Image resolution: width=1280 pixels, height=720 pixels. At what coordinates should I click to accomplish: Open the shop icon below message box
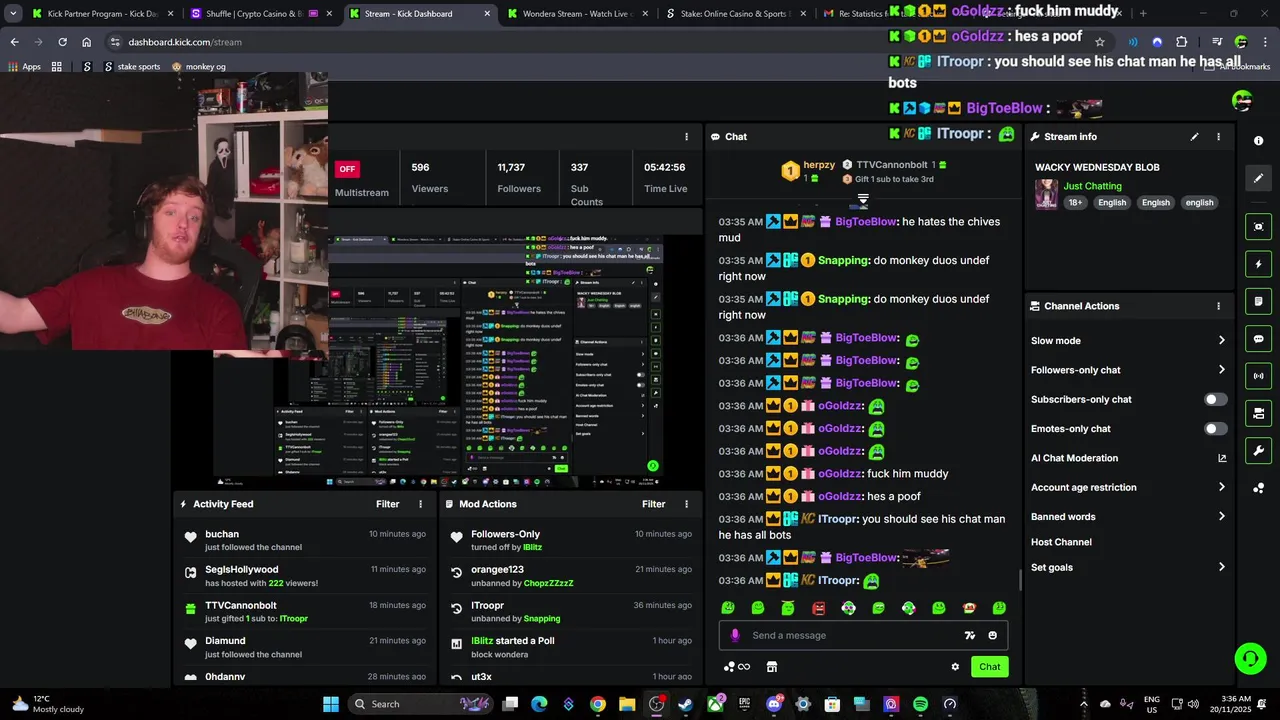(772, 667)
